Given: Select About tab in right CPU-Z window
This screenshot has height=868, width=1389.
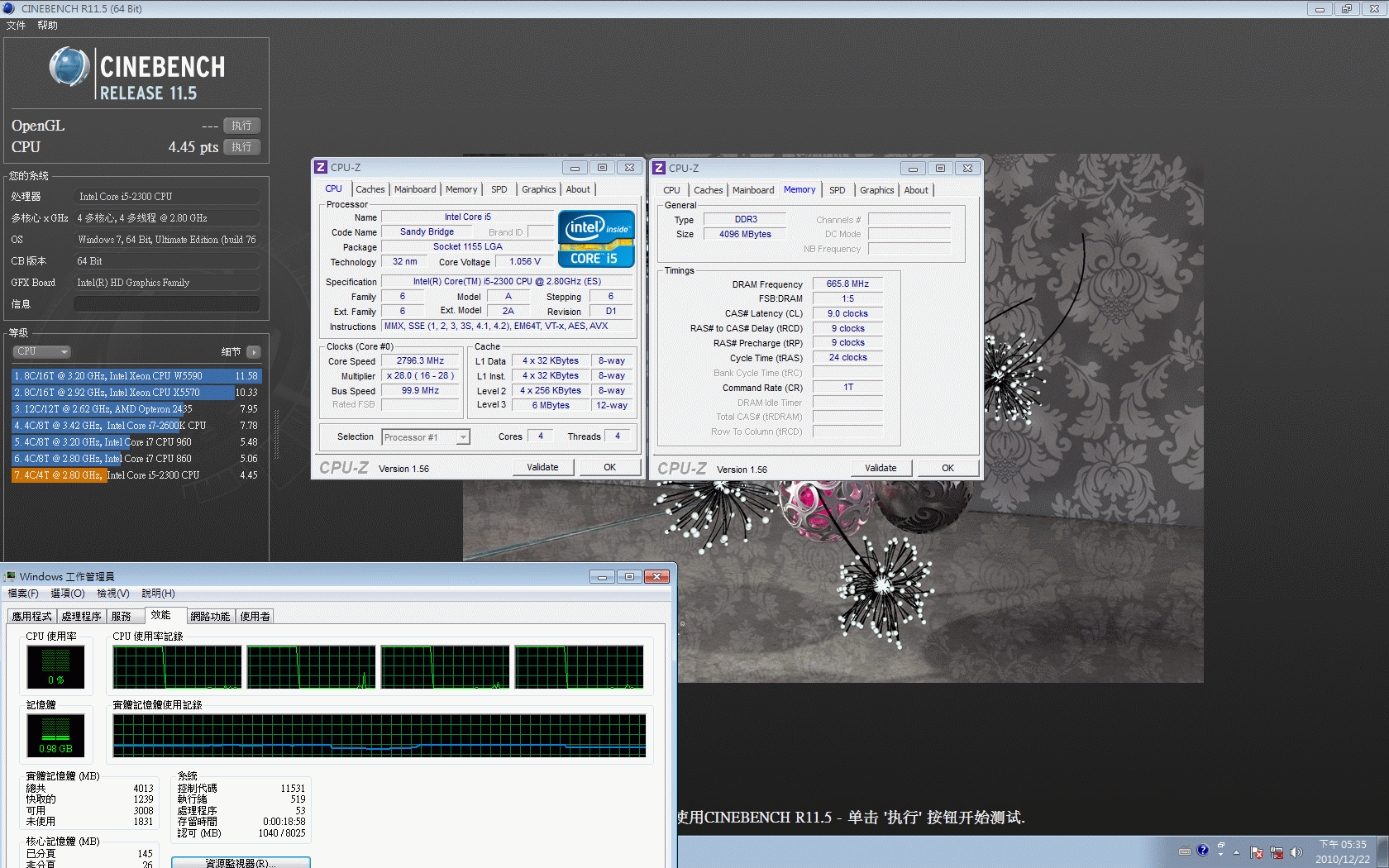Looking at the screenshot, I should [x=916, y=190].
